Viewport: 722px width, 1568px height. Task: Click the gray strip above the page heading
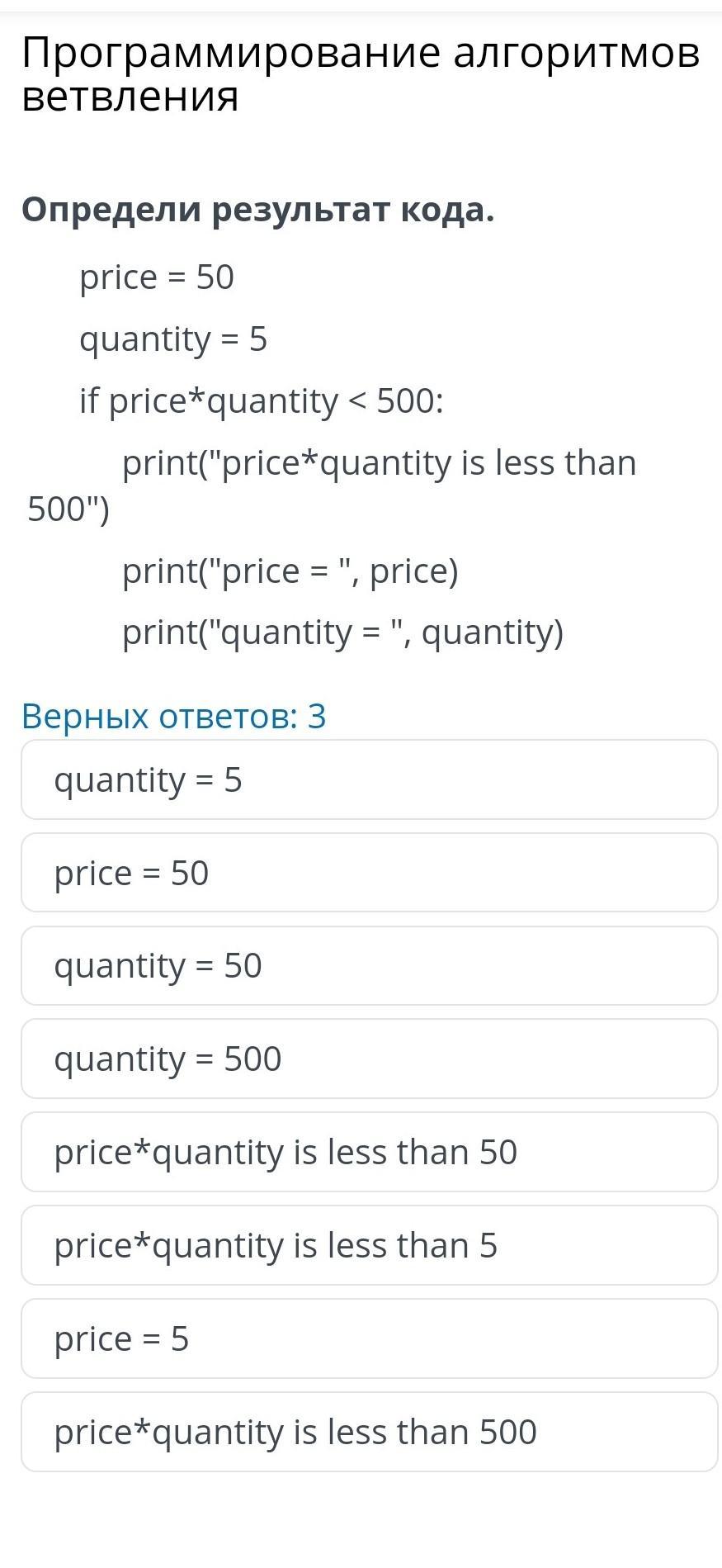tap(361, 7)
